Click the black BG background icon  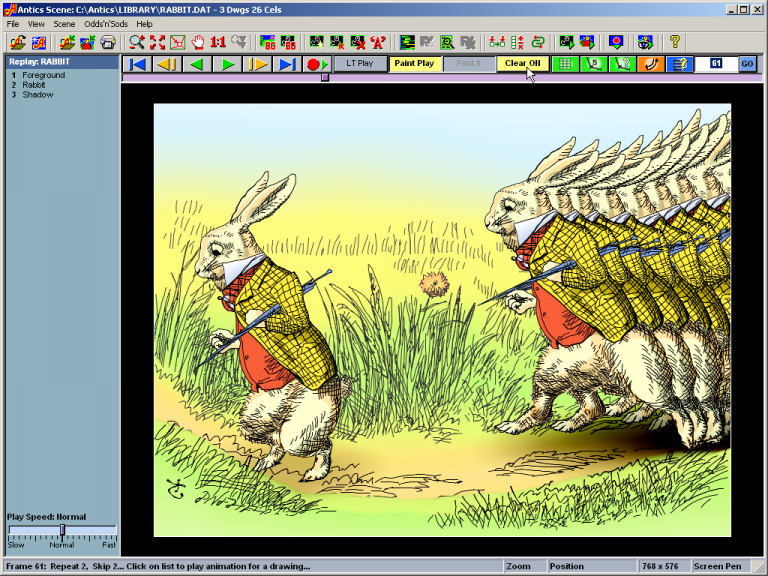point(288,43)
